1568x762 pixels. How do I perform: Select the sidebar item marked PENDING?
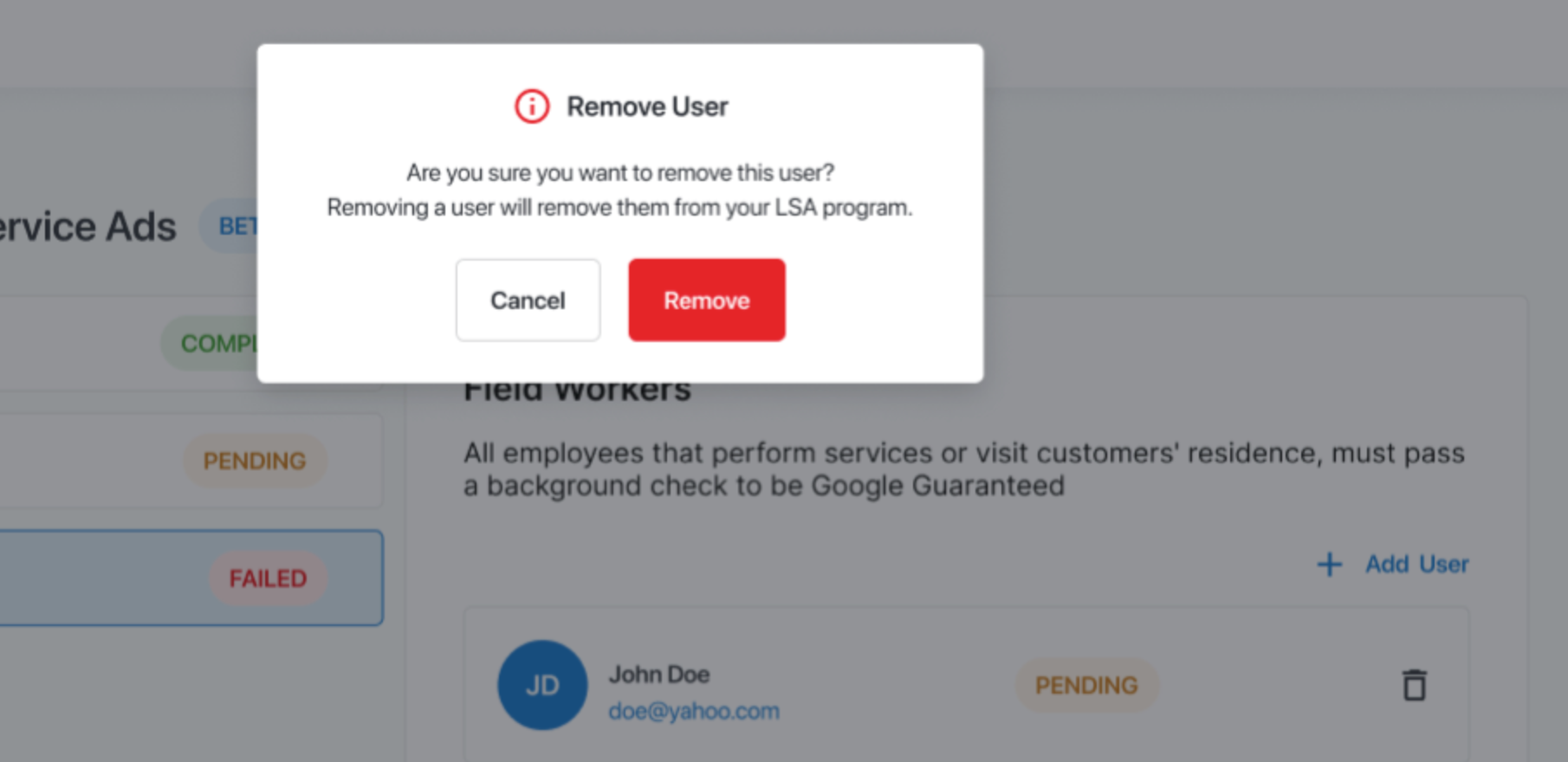pos(191,461)
